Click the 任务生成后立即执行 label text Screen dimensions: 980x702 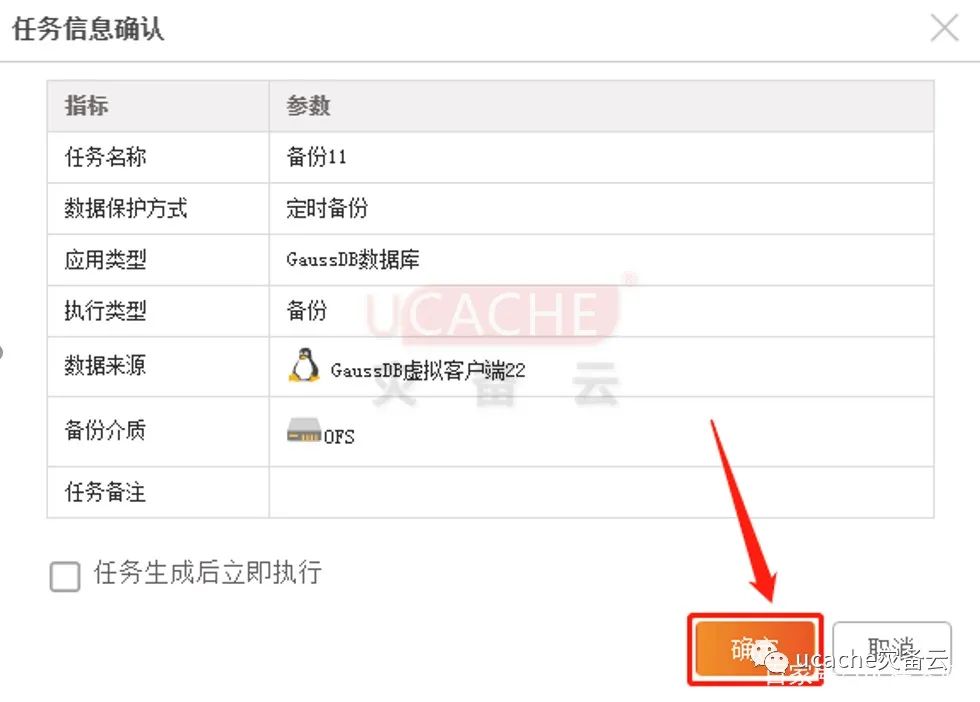click(x=208, y=573)
